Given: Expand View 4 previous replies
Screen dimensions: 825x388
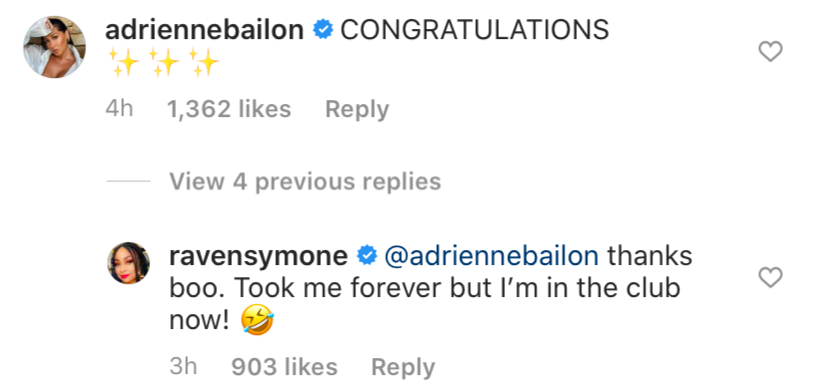Looking at the screenshot, I should [305, 182].
